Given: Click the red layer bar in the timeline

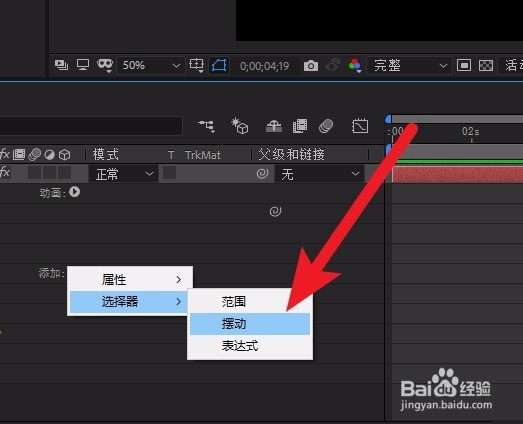Looking at the screenshot, I should tap(457, 174).
